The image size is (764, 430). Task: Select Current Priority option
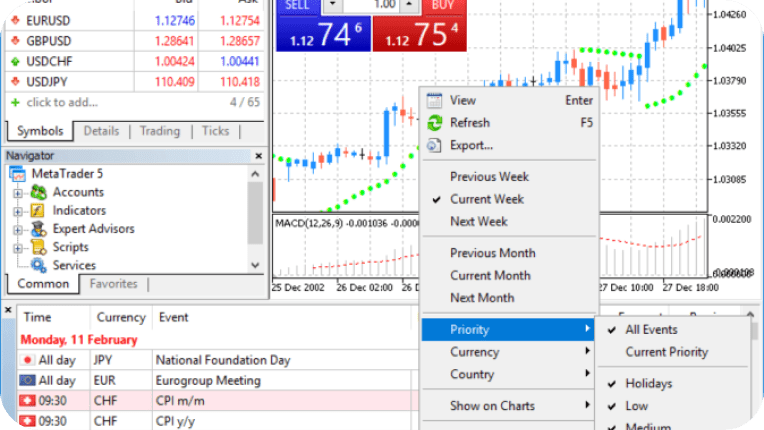672,352
